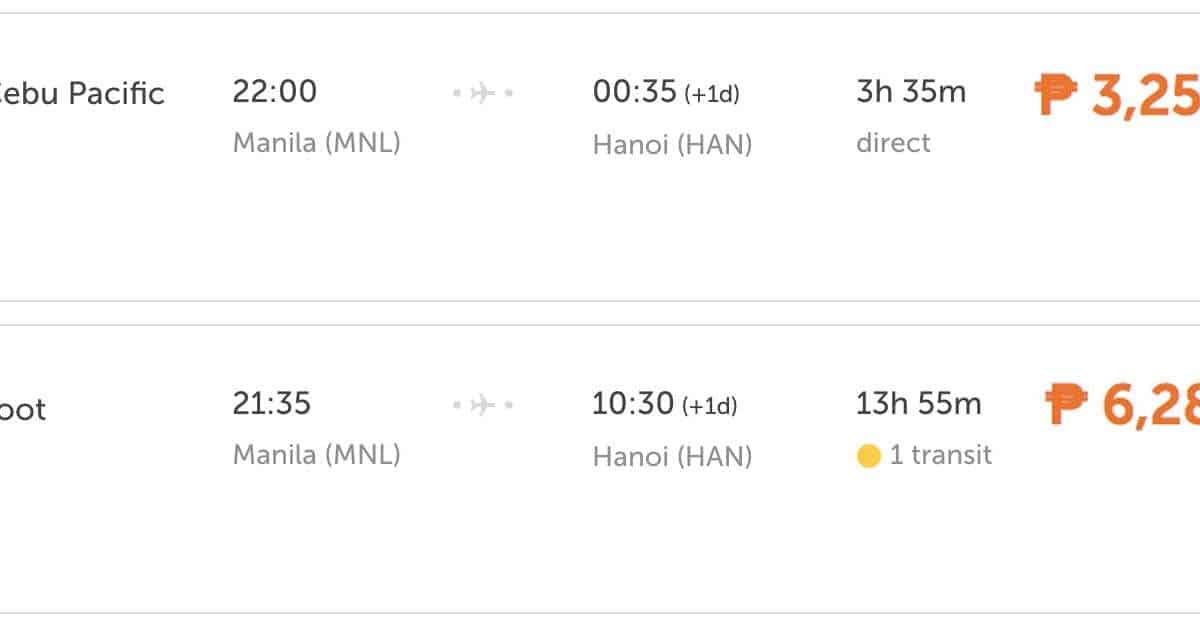Click Manila (MNL) under the 22:00 departure
The height and width of the screenshot is (631, 1200).
tap(316, 143)
